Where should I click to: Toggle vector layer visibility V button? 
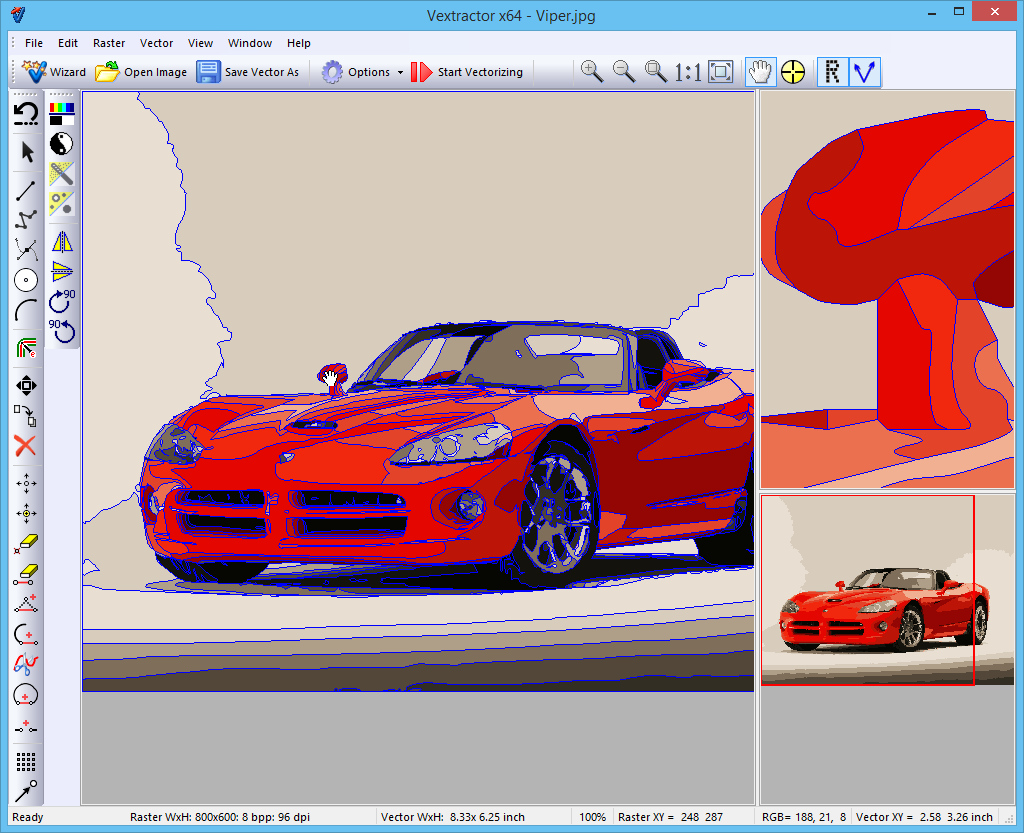[x=864, y=72]
